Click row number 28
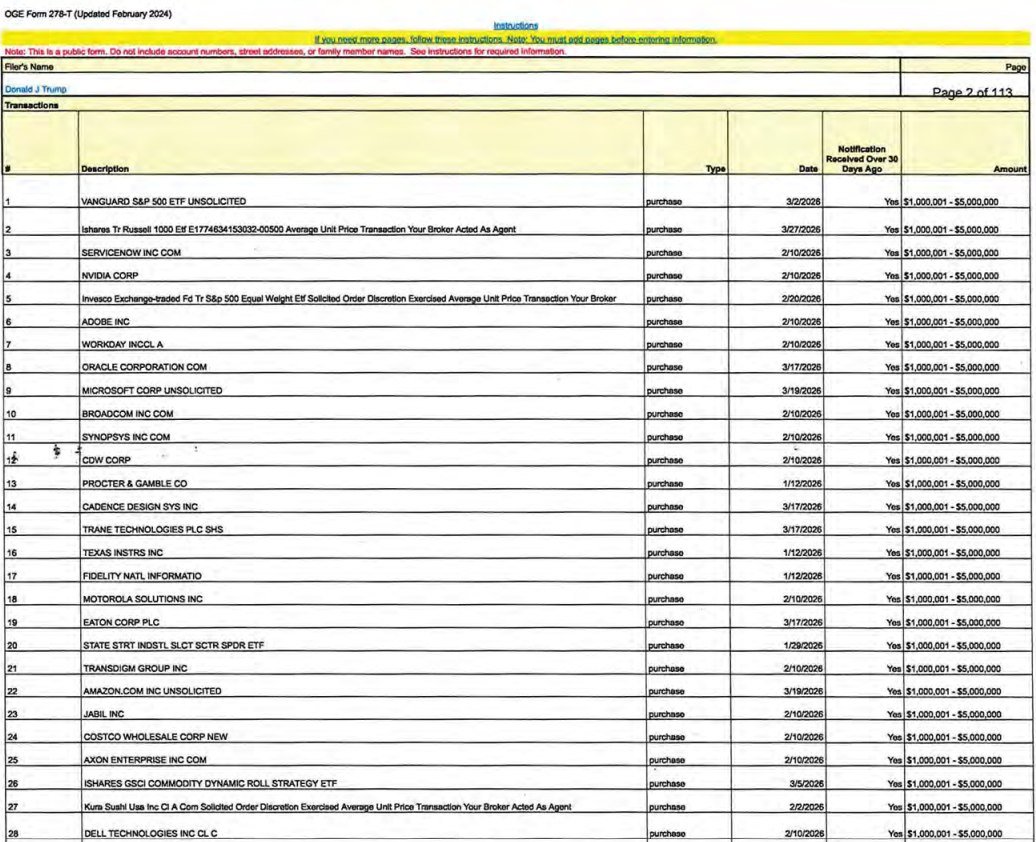 click(x=13, y=833)
